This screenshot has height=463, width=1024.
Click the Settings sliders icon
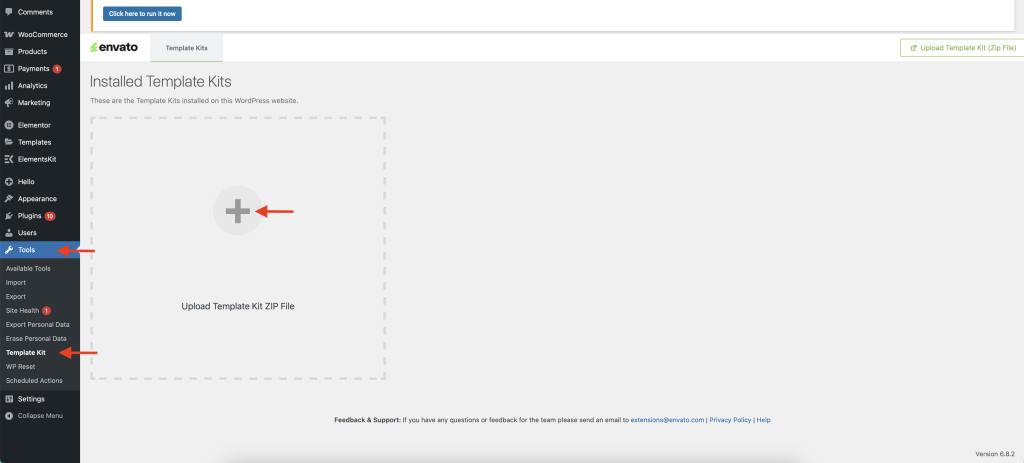point(8,398)
